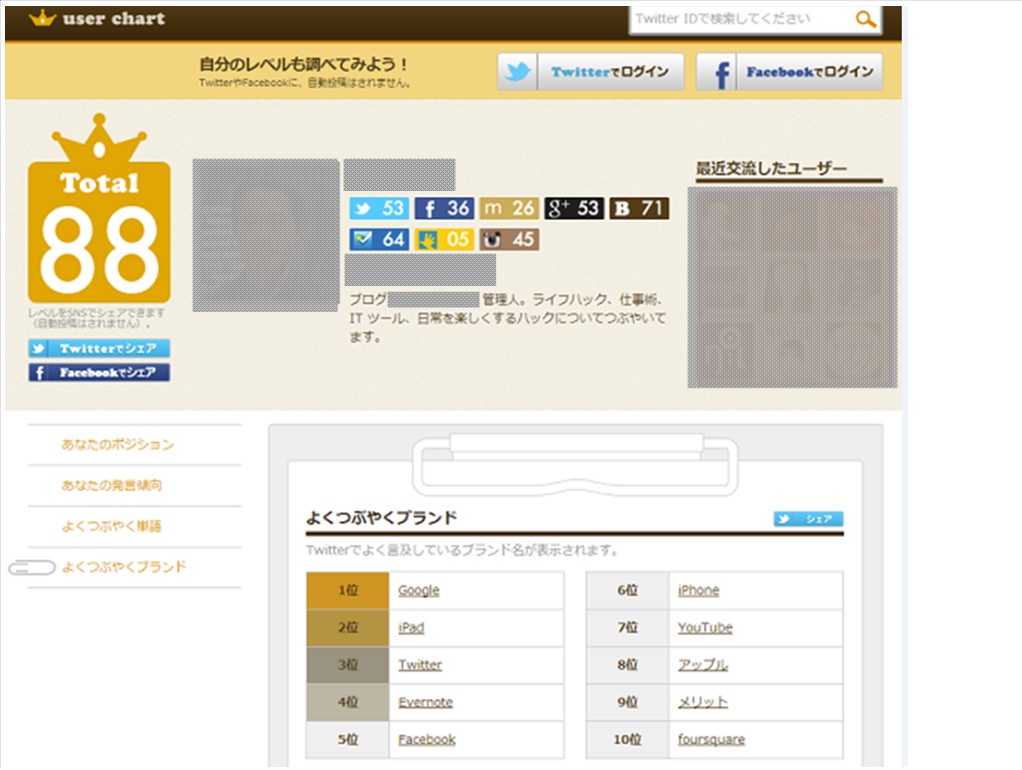The image size is (1022, 770).
Task: Open あなたの発言傾向 in the side menu
Action: click(111, 485)
